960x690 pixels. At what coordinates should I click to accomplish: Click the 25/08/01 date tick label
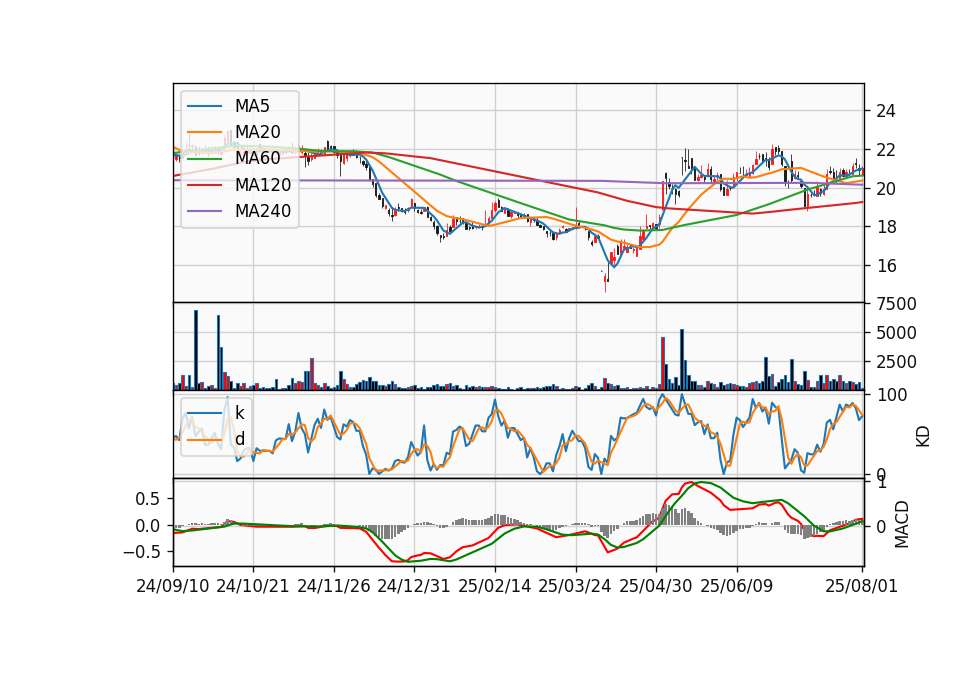pos(861,586)
